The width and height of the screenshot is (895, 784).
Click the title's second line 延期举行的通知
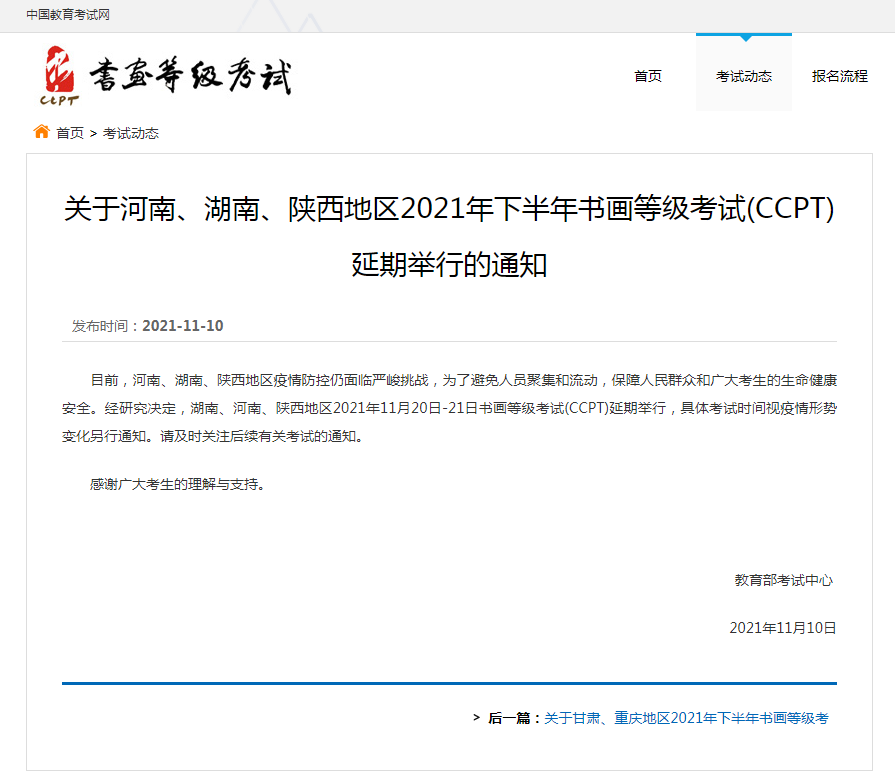coord(449,265)
